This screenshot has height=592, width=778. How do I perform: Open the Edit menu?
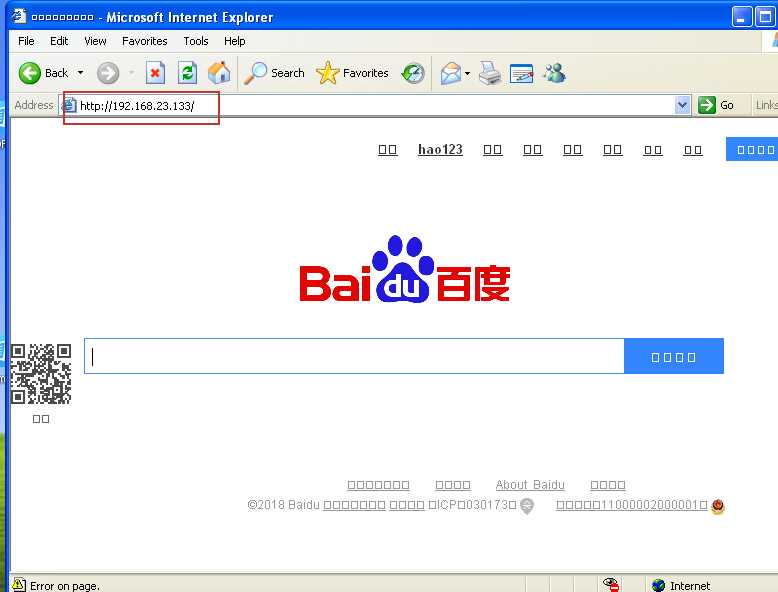(59, 41)
